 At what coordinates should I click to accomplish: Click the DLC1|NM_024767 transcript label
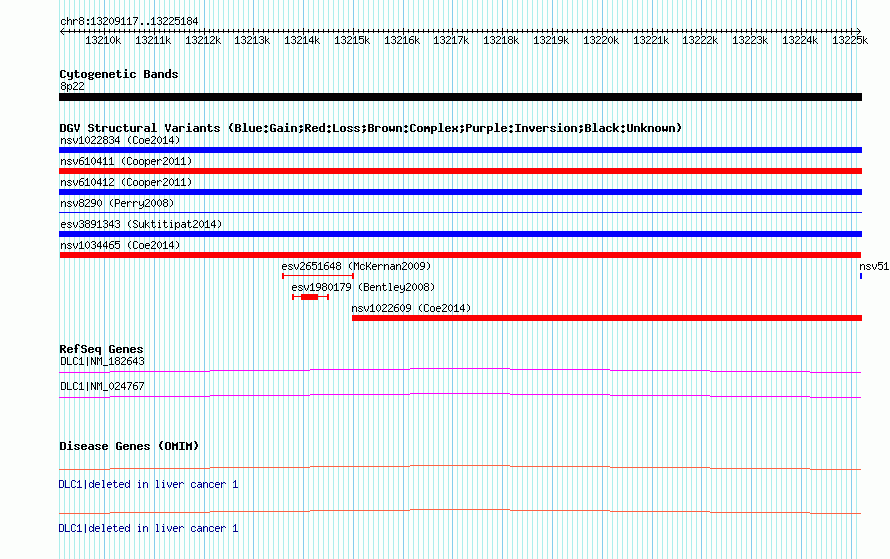pos(102,386)
